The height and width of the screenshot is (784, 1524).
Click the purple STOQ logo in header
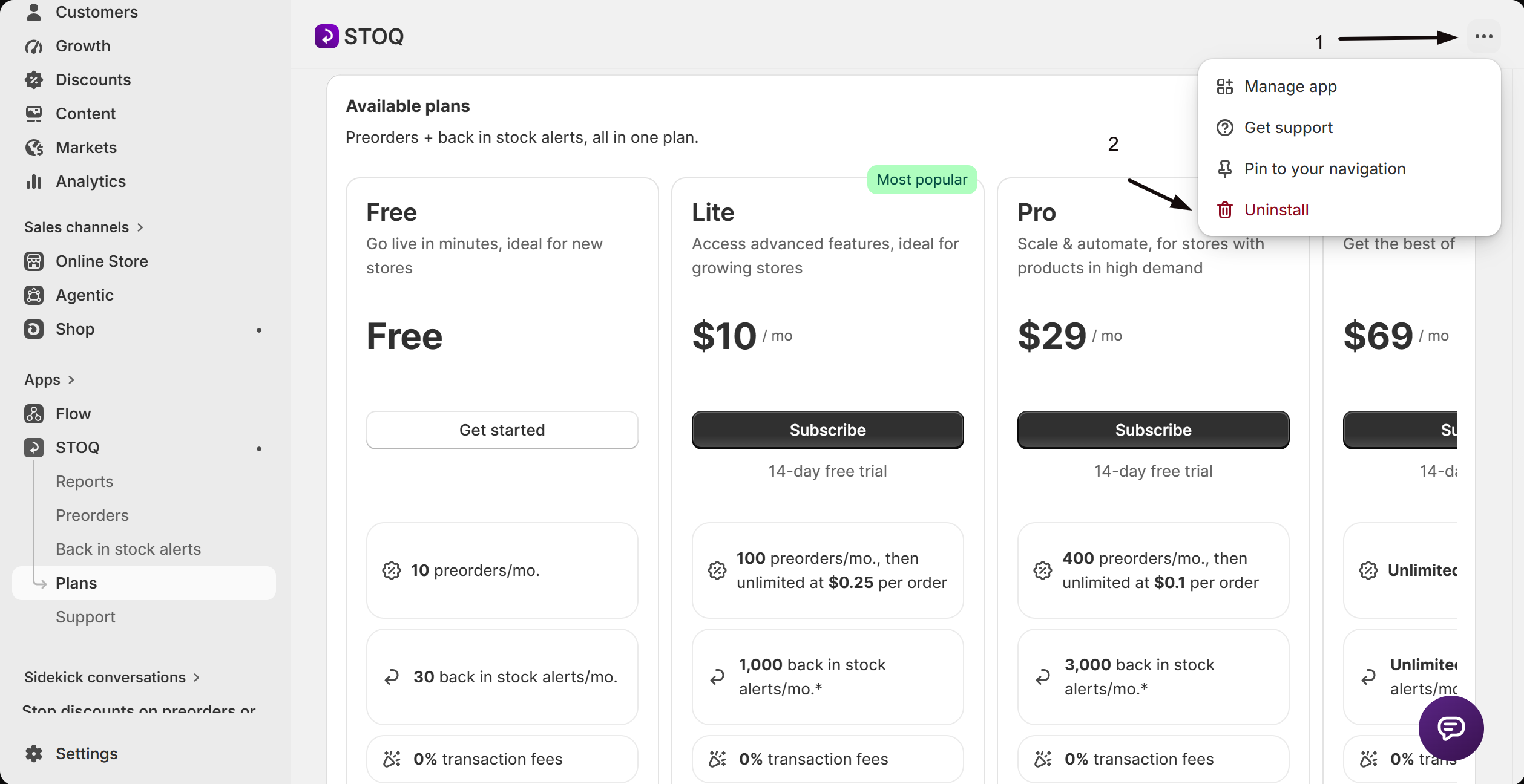tap(327, 36)
